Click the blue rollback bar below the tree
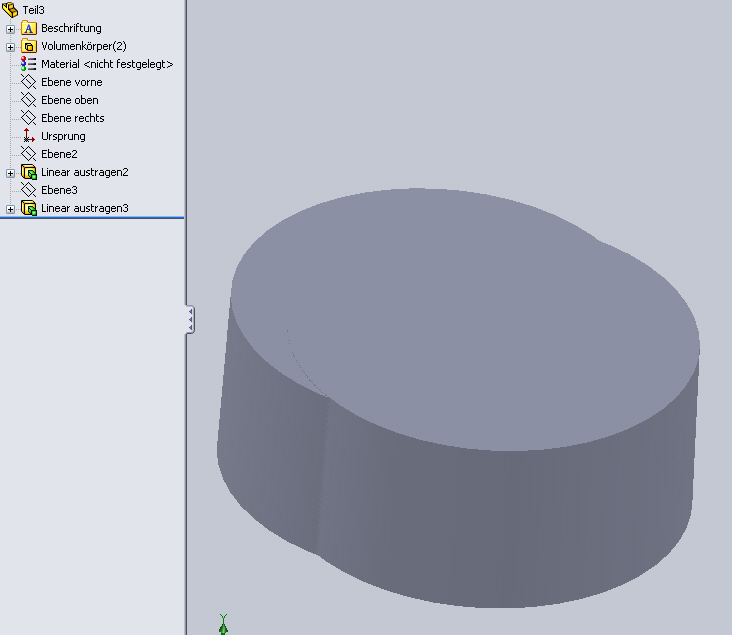The height and width of the screenshot is (635, 732). (x=92, y=218)
